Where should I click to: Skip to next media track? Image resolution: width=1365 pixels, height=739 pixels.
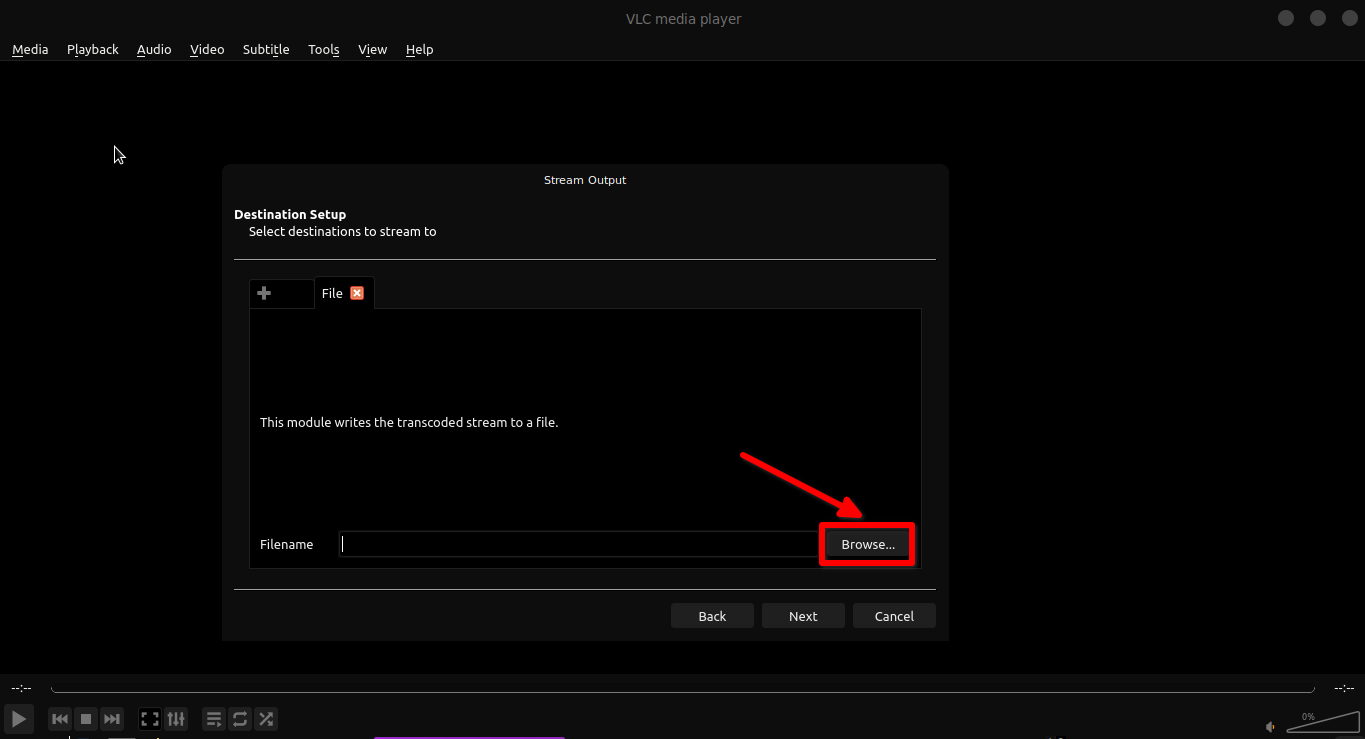pos(112,718)
